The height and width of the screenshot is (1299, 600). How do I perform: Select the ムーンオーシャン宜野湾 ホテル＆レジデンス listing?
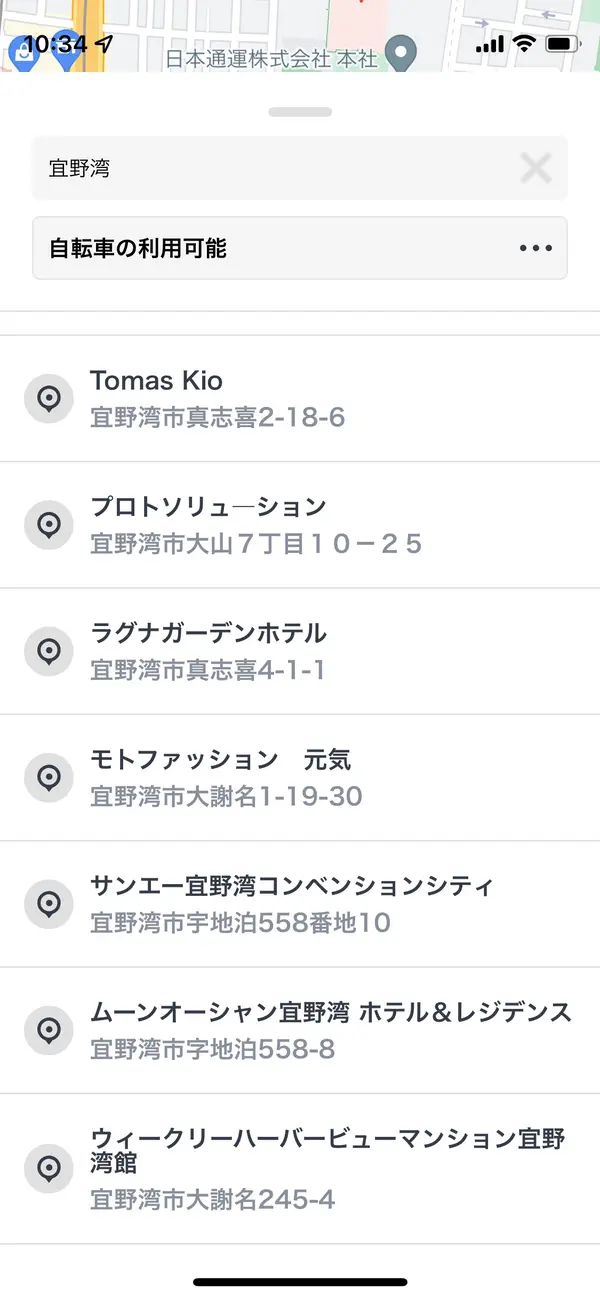pos(300,1030)
